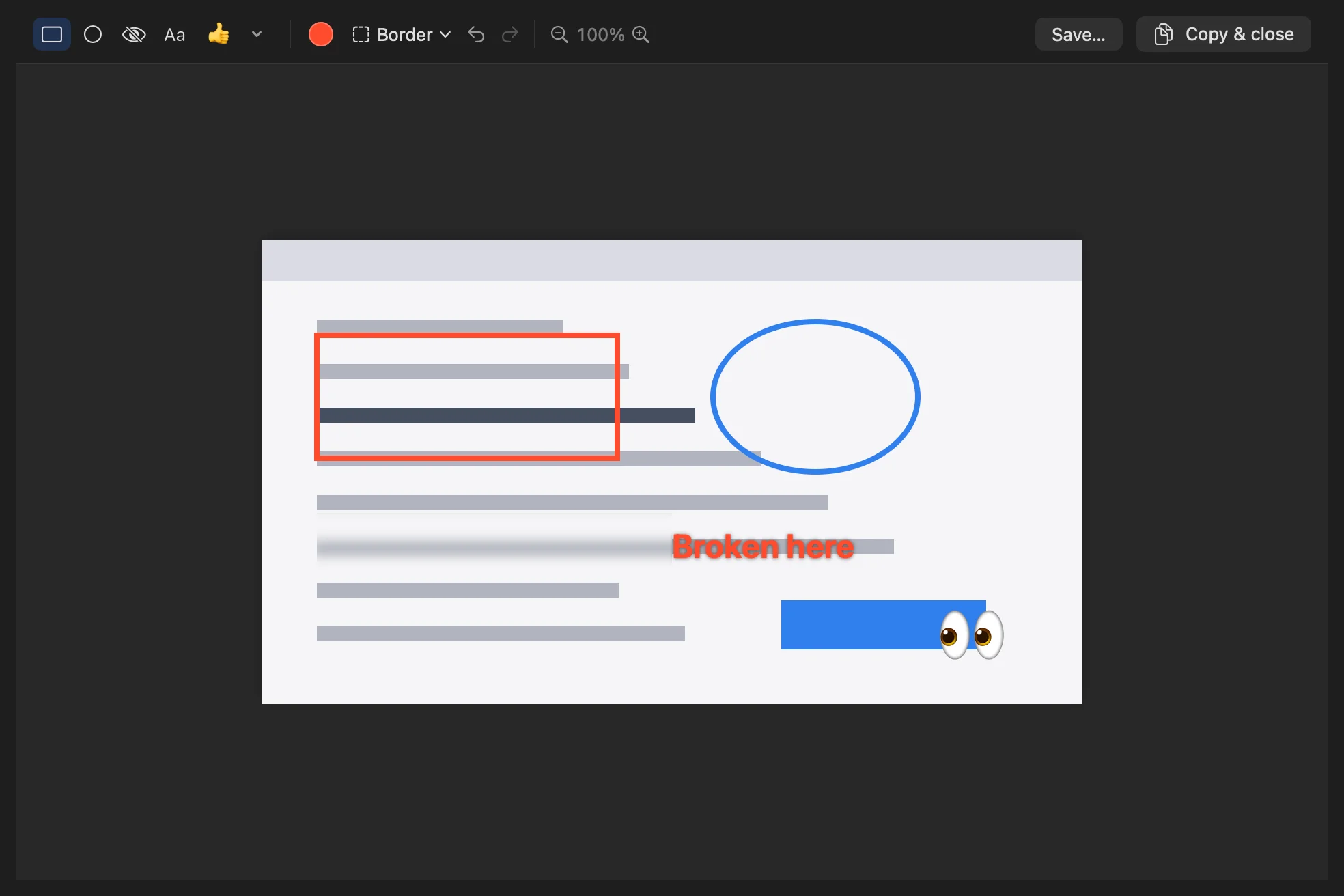The image size is (1344, 896).
Task: Click the 100% zoom level value
Action: point(600,34)
